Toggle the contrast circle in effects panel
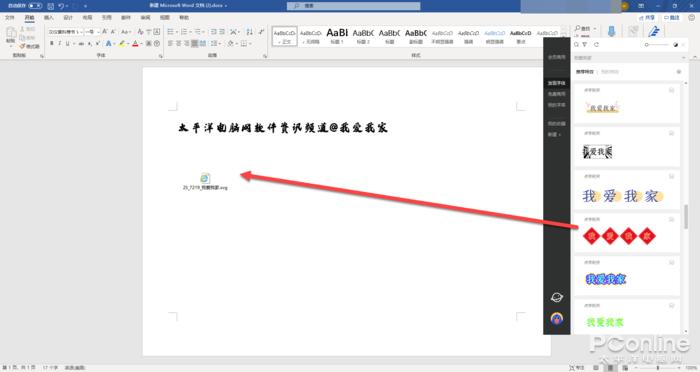Image resolution: width=700 pixels, height=372 pixels. click(x=675, y=45)
